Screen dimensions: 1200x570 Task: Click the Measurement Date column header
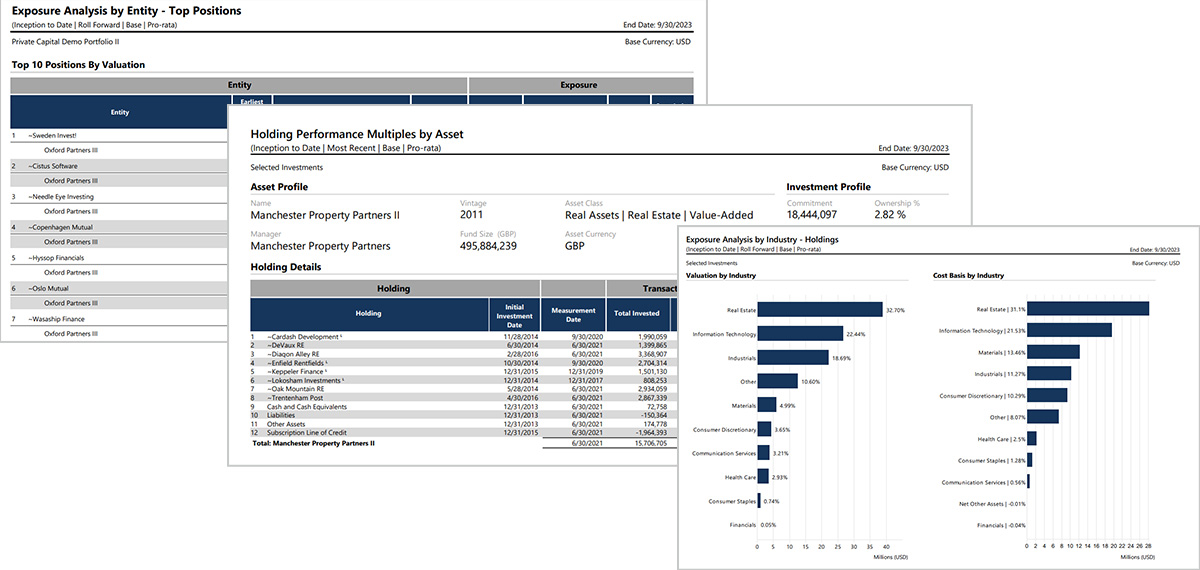(573, 313)
